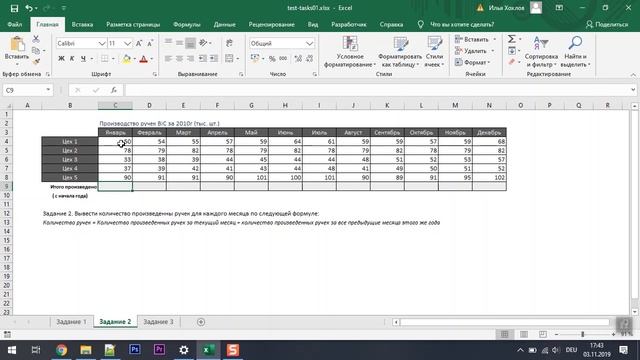Image resolution: width=640 pixels, height=360 pixels.
Task: Toggle middle vertical alignment
Action: 179,42
